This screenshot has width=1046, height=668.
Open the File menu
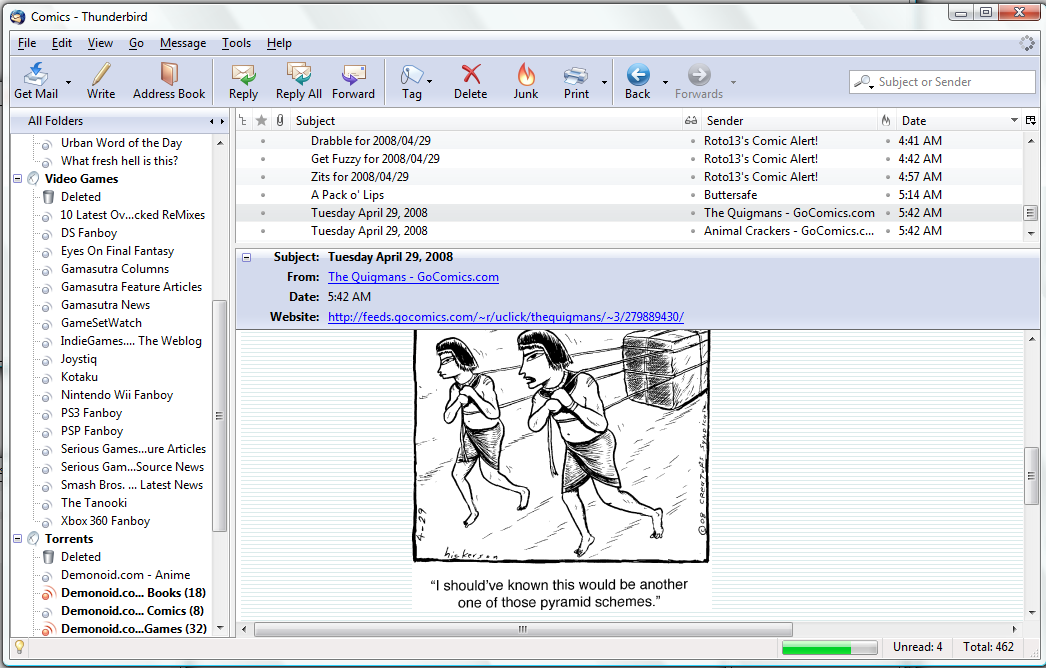pos(27,43)
